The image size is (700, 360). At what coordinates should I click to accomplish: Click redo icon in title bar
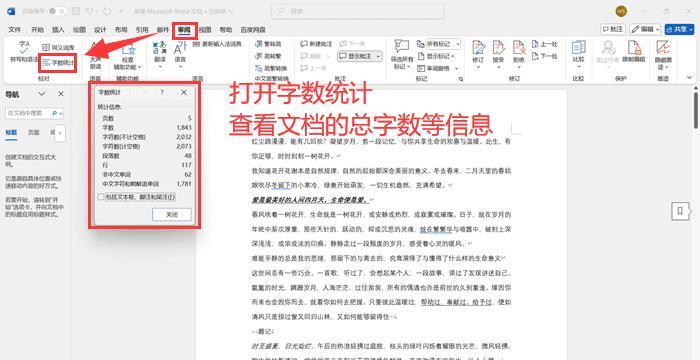107,11
